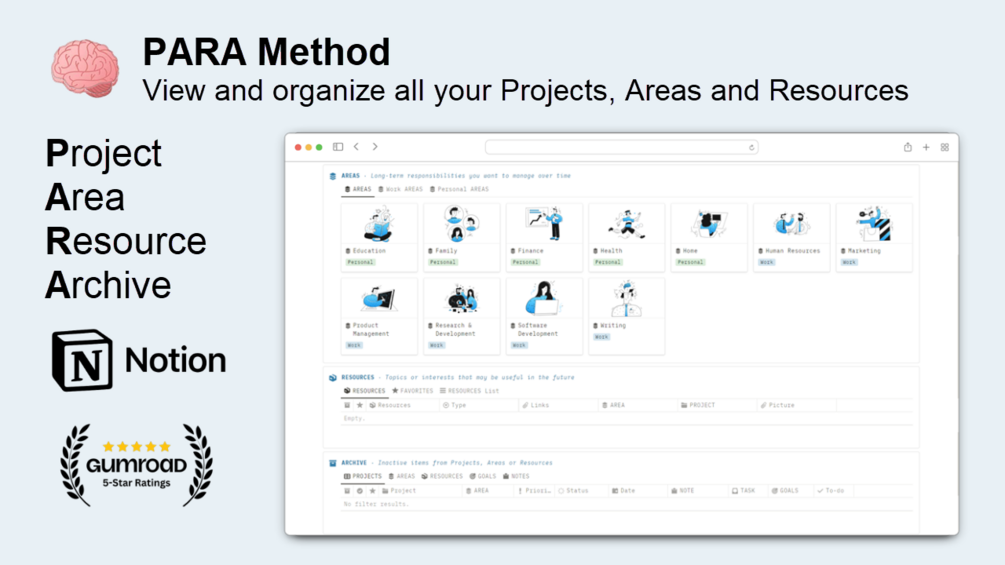Click the Status column header
1005x565 pixels.
(x=573, y=491)
